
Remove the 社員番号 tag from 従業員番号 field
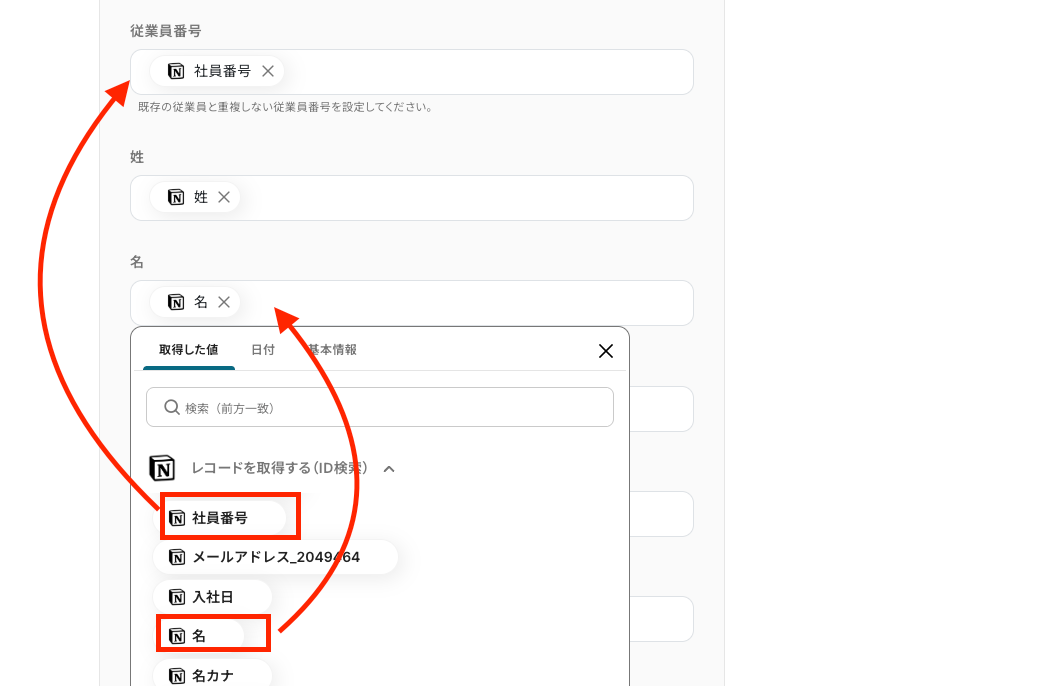(268, 71)
